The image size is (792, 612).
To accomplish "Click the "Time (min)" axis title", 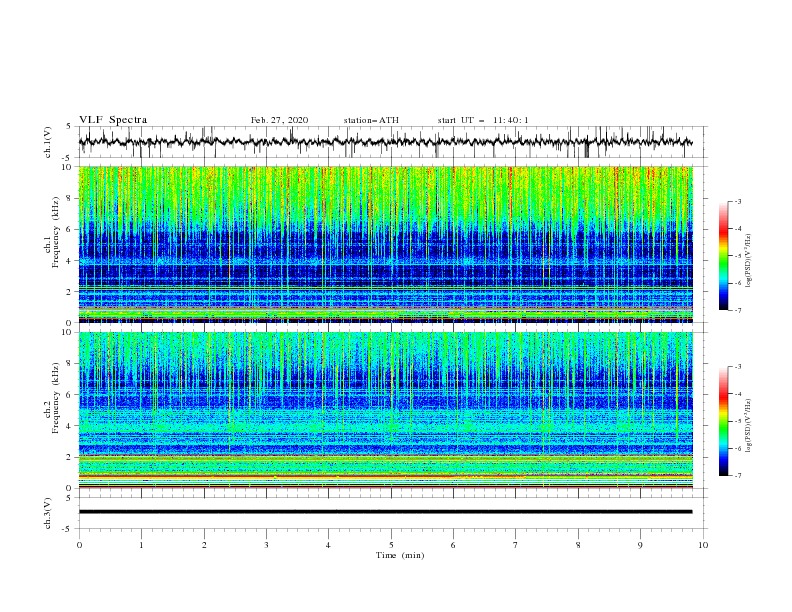I will pos(400,555).
